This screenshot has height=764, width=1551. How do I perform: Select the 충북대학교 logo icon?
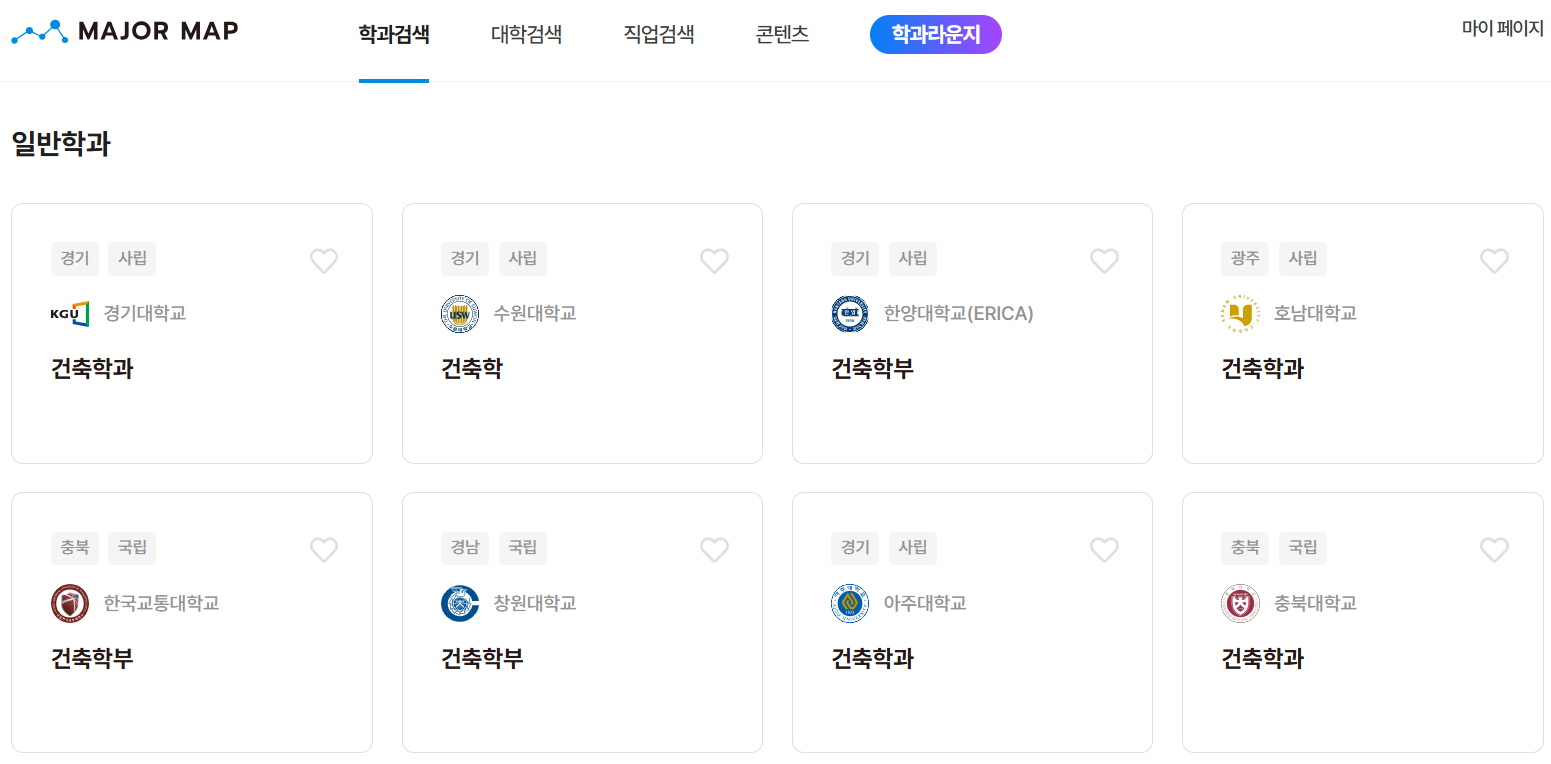click(1240, 602)
